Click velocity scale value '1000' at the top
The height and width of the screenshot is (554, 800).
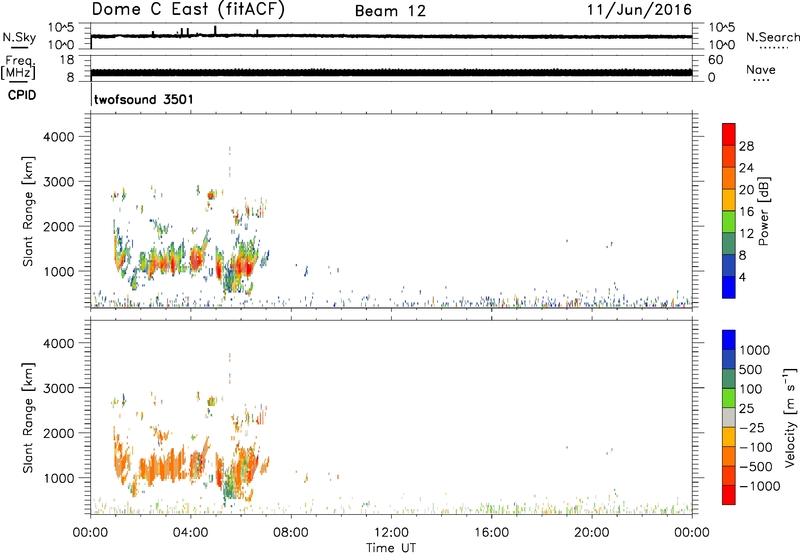pos(755,350)
